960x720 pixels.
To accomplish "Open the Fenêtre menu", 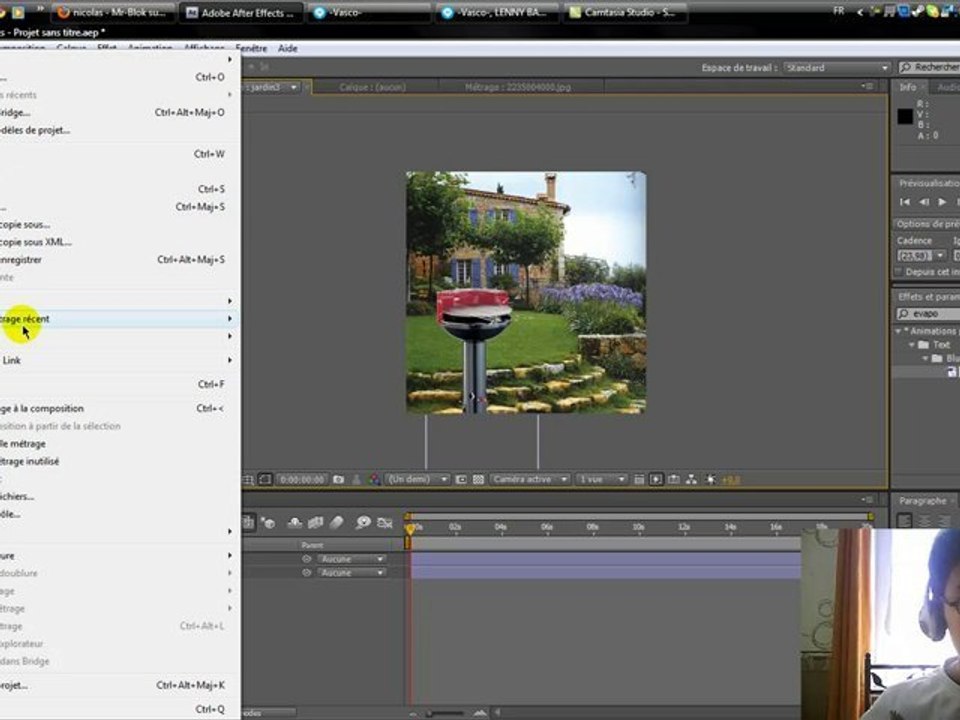I will point(251,48).
